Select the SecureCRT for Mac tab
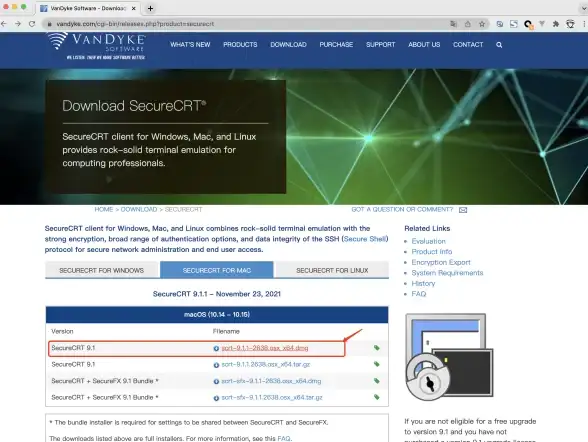This screenshot has height=442, width=588. (217, 270)
